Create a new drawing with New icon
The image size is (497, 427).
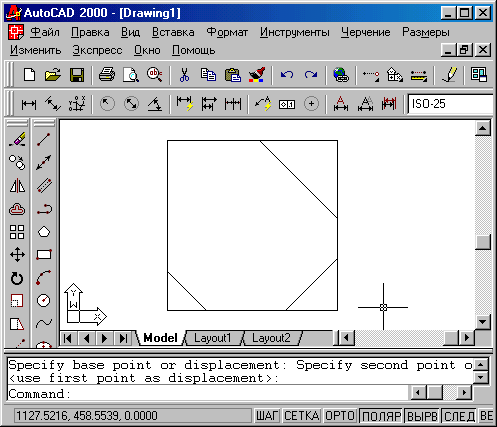[x=29, y=75]
